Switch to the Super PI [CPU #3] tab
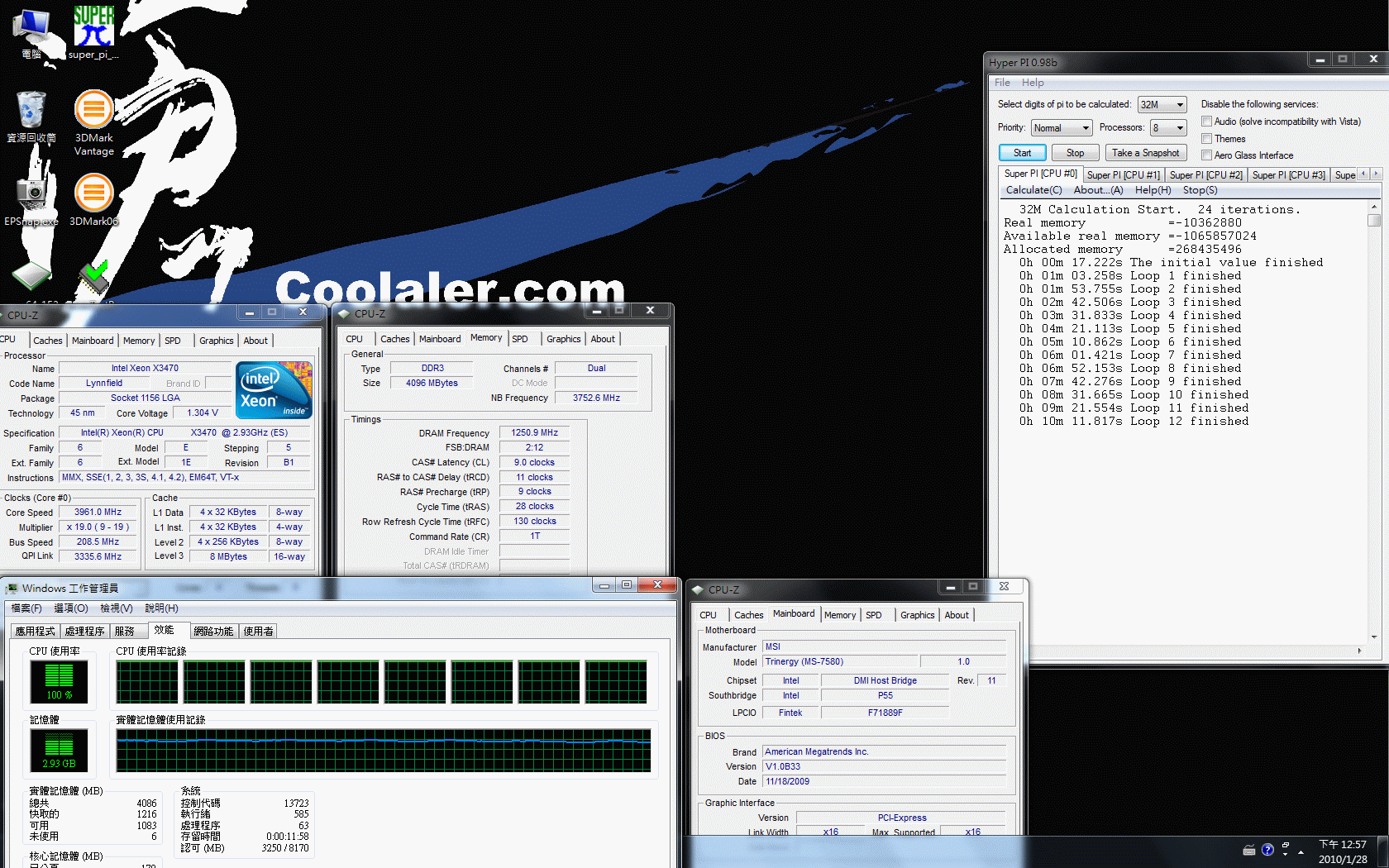Screen dimensions: 1389x868 [x=1288, y=175]
